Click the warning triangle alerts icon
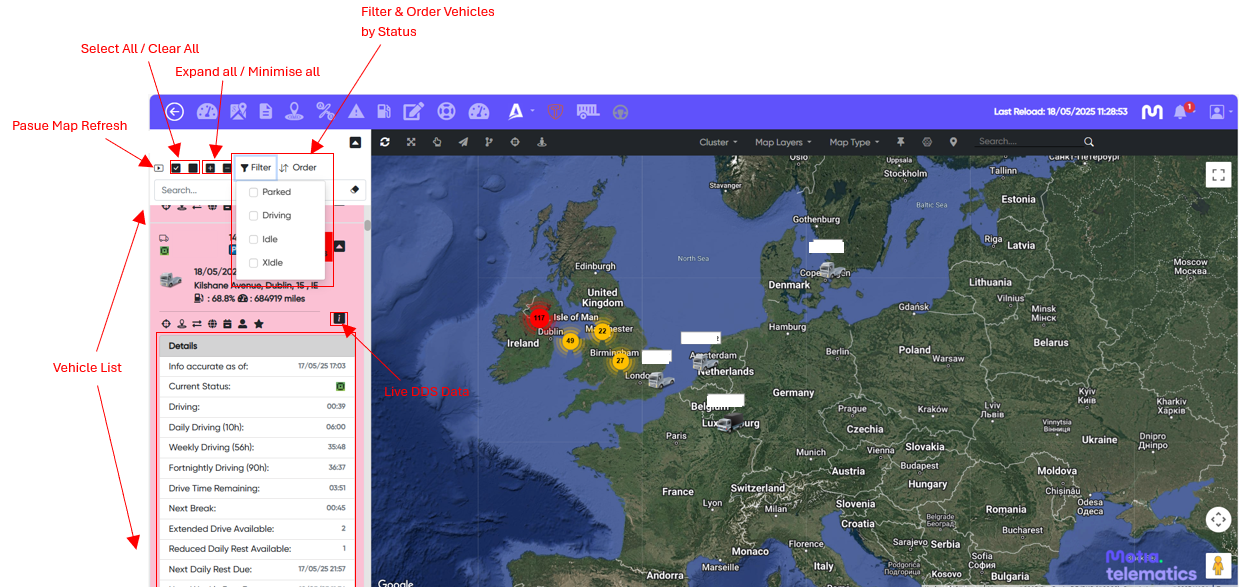Screen dimensions: 1239x587 coord(355,112)
